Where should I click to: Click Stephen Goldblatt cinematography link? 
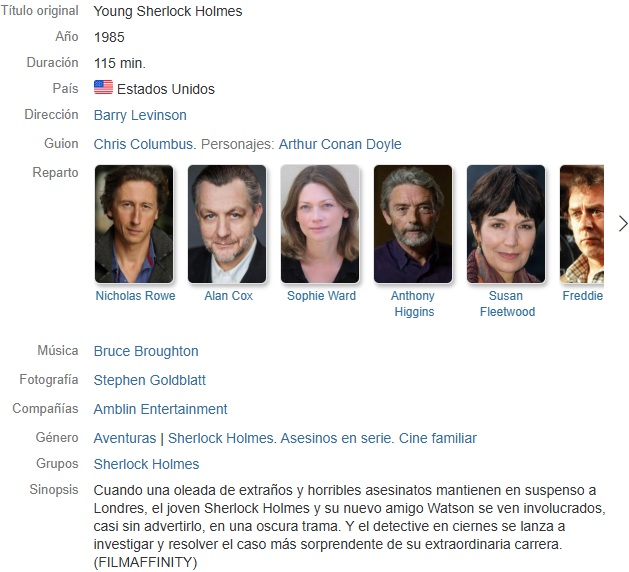click(150, 380)
